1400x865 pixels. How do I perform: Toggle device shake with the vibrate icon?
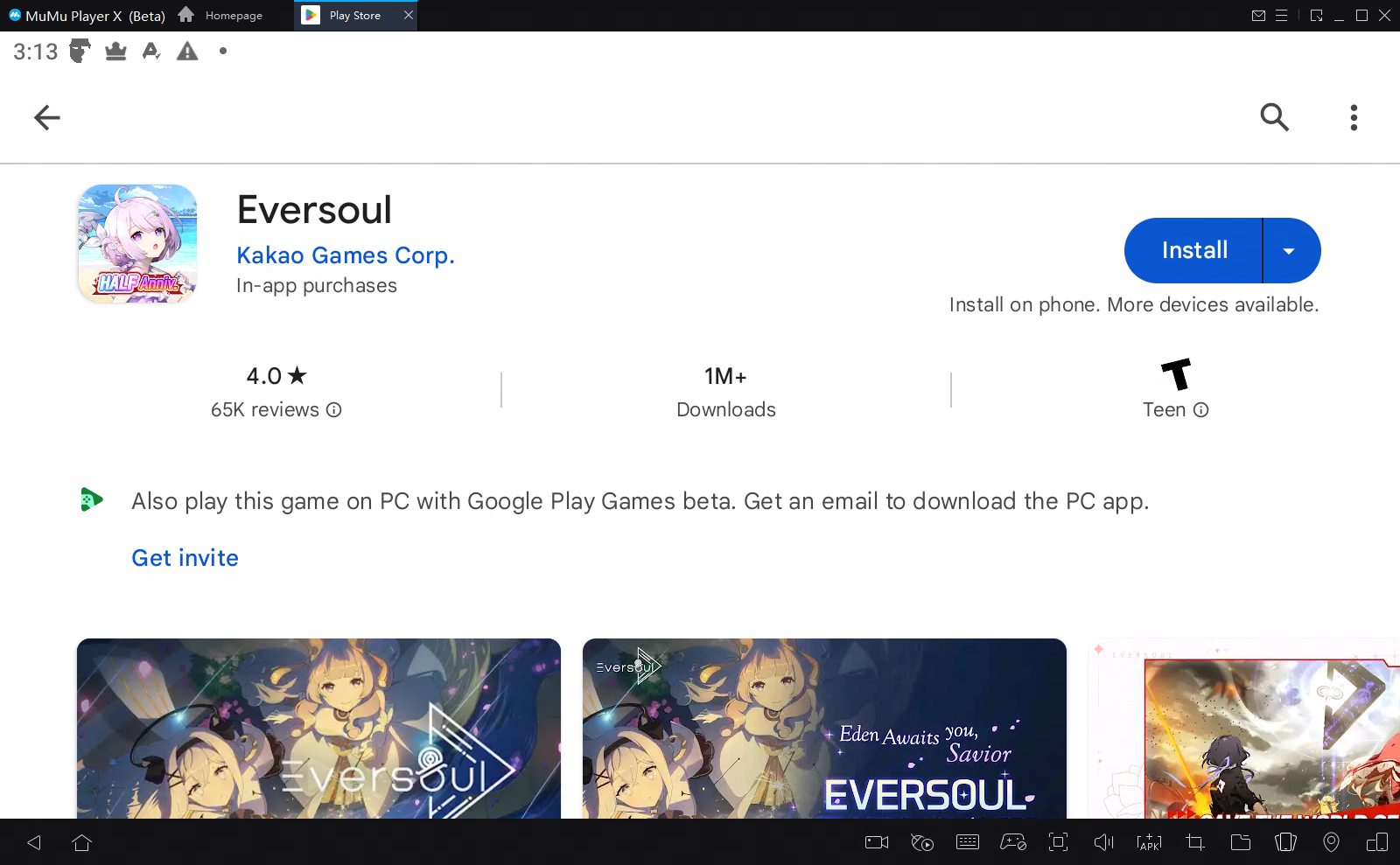tap(1285, 842)
